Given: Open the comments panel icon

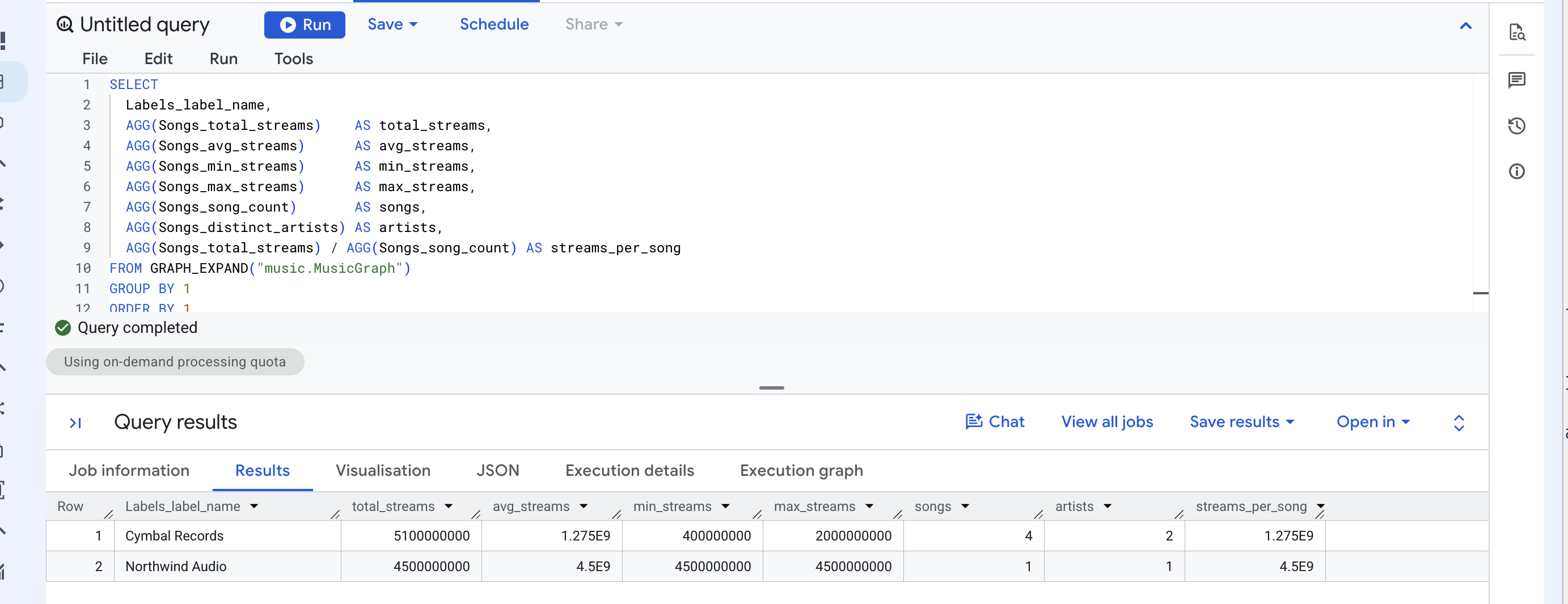Looking at the screenshot, I should 1516,80.
